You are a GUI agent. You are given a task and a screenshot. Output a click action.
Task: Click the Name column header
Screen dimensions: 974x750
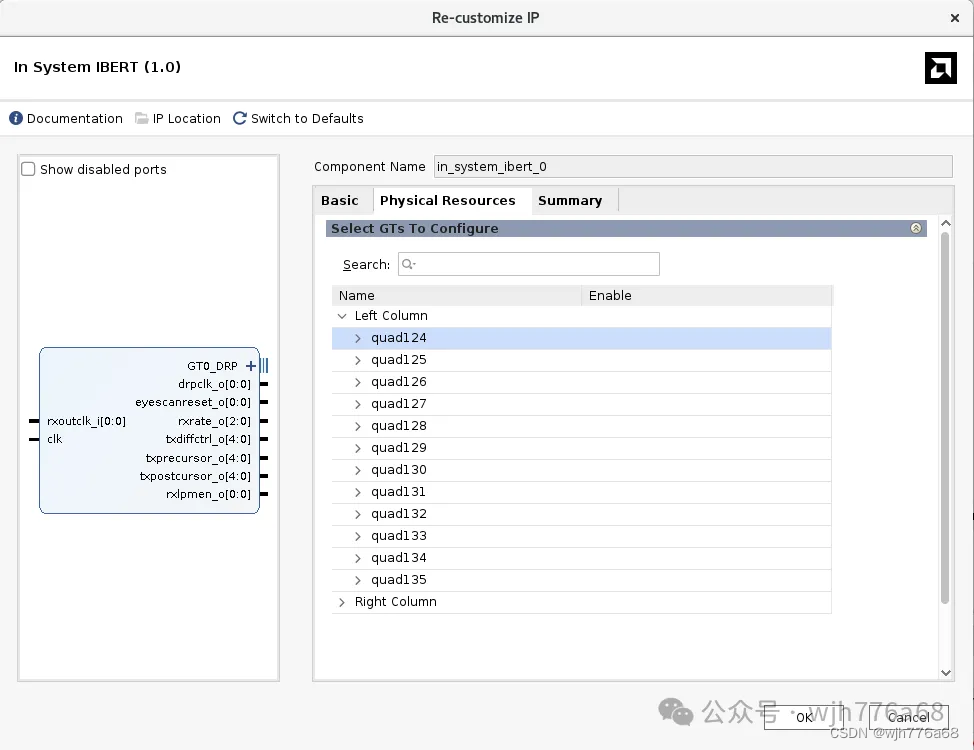[x=457, y=295]
